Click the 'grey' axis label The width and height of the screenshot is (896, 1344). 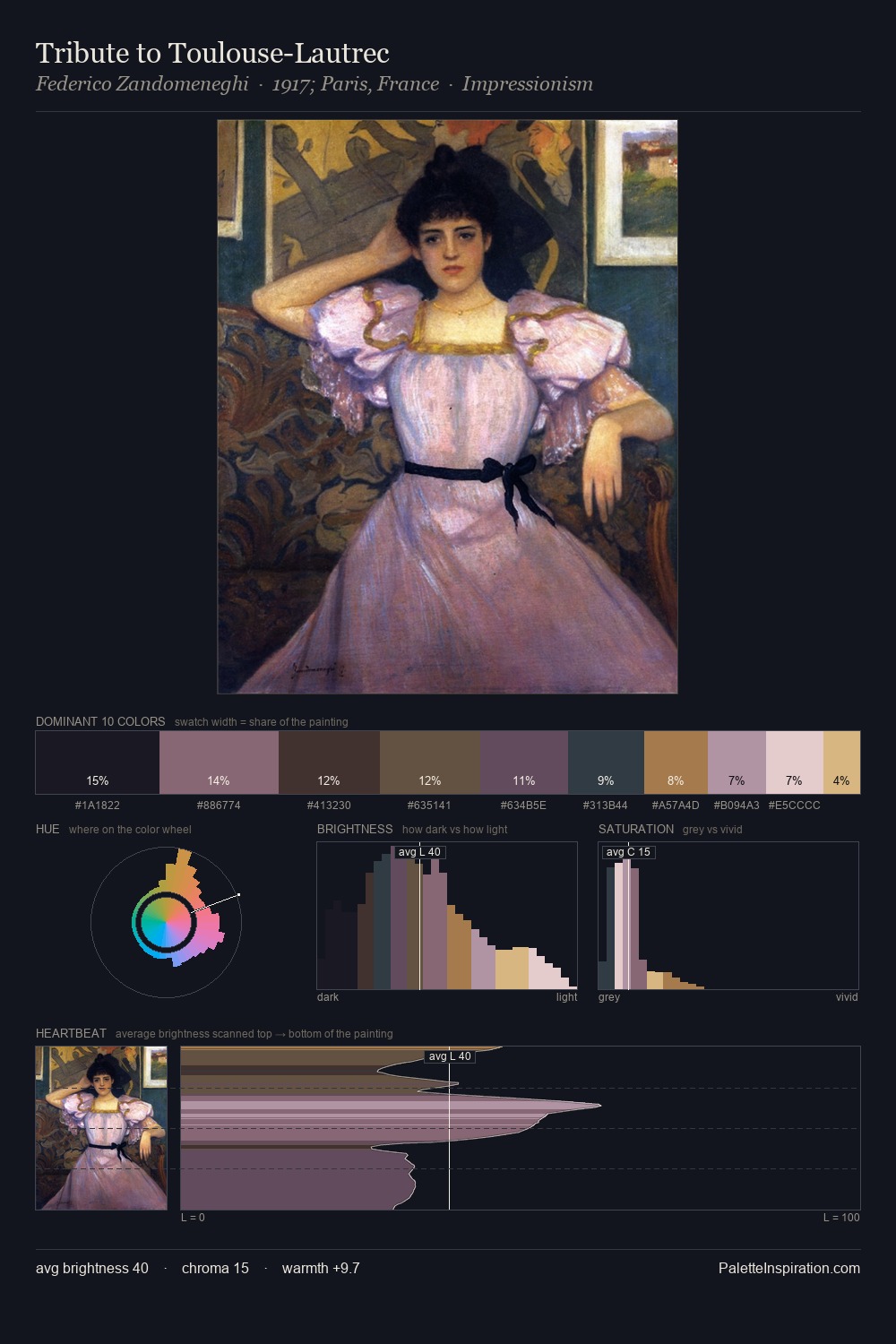(609, 997)
